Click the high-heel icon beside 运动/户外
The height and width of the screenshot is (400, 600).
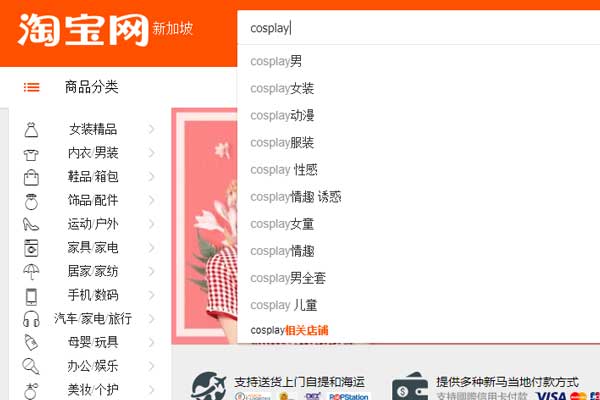31,224
